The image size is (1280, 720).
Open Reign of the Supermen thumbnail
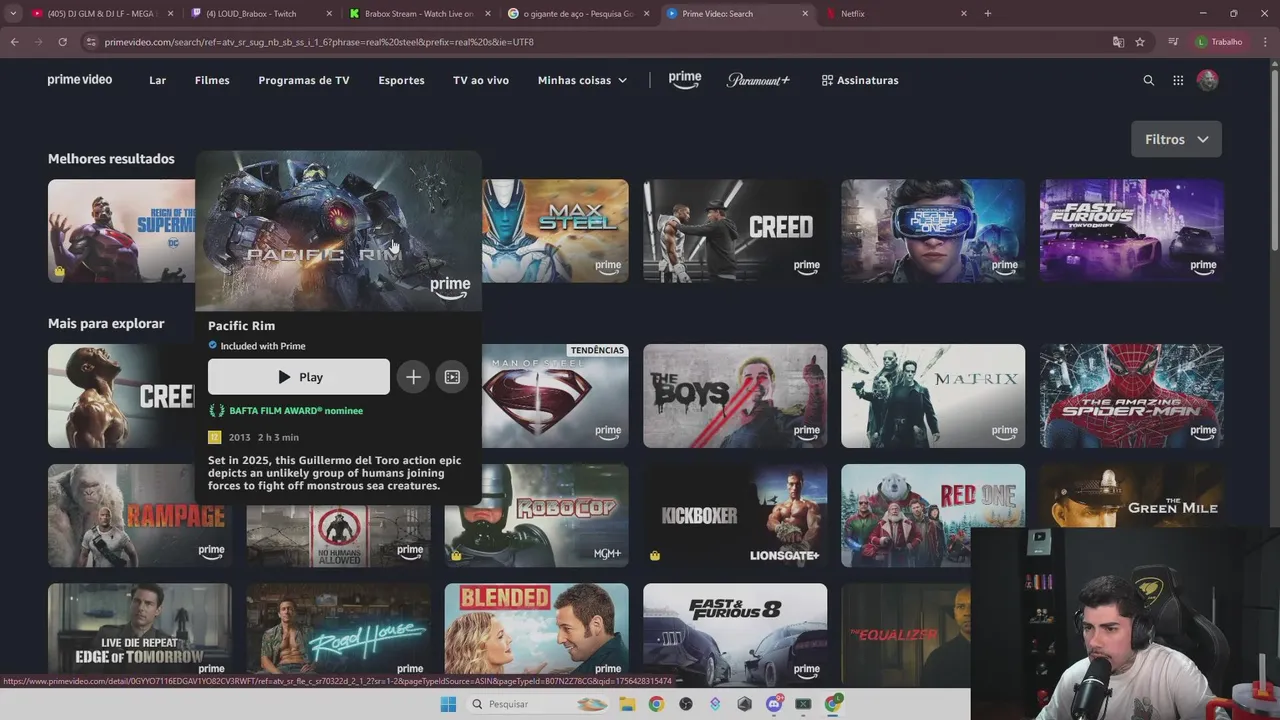pos(121,231)
